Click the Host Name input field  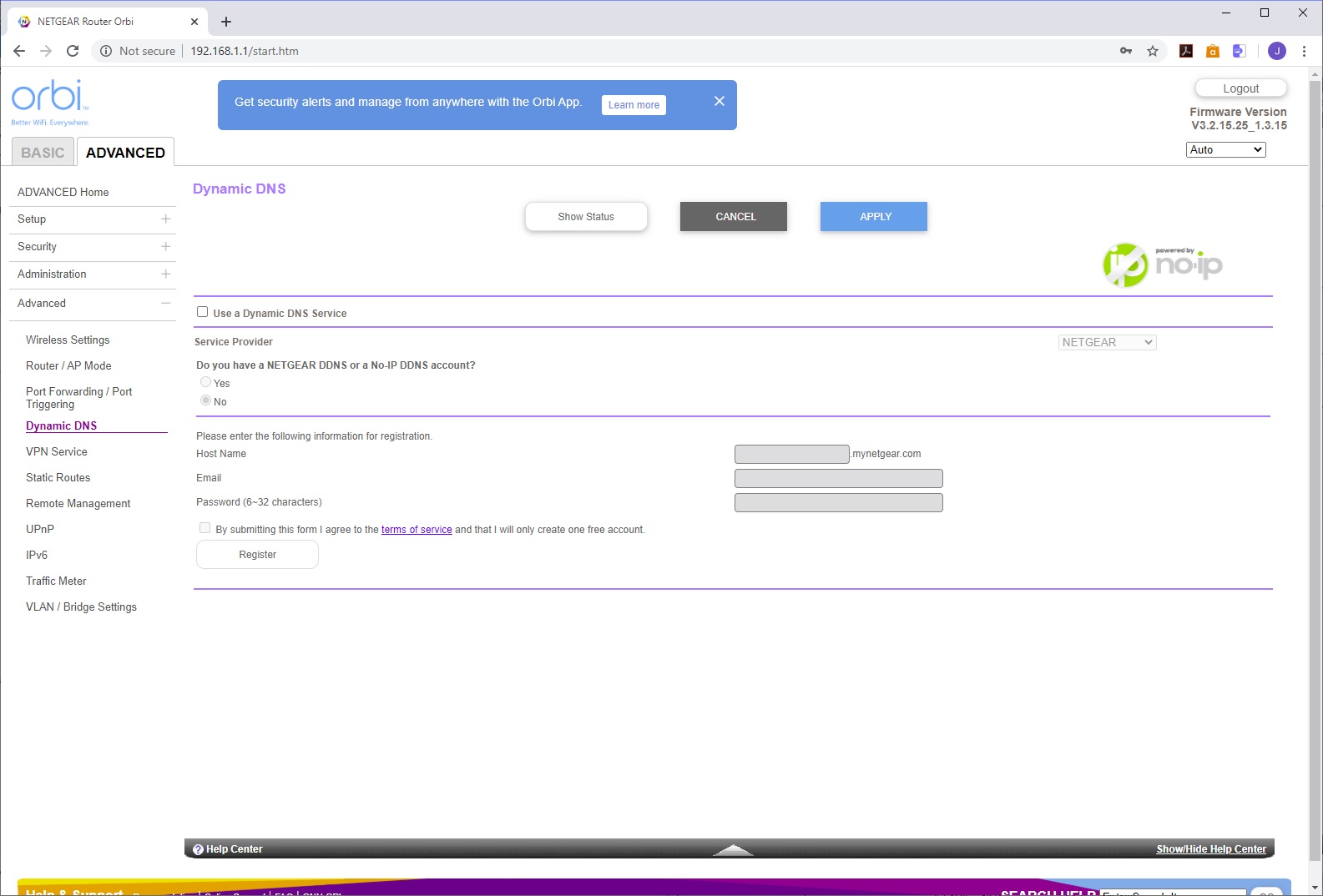792,454
